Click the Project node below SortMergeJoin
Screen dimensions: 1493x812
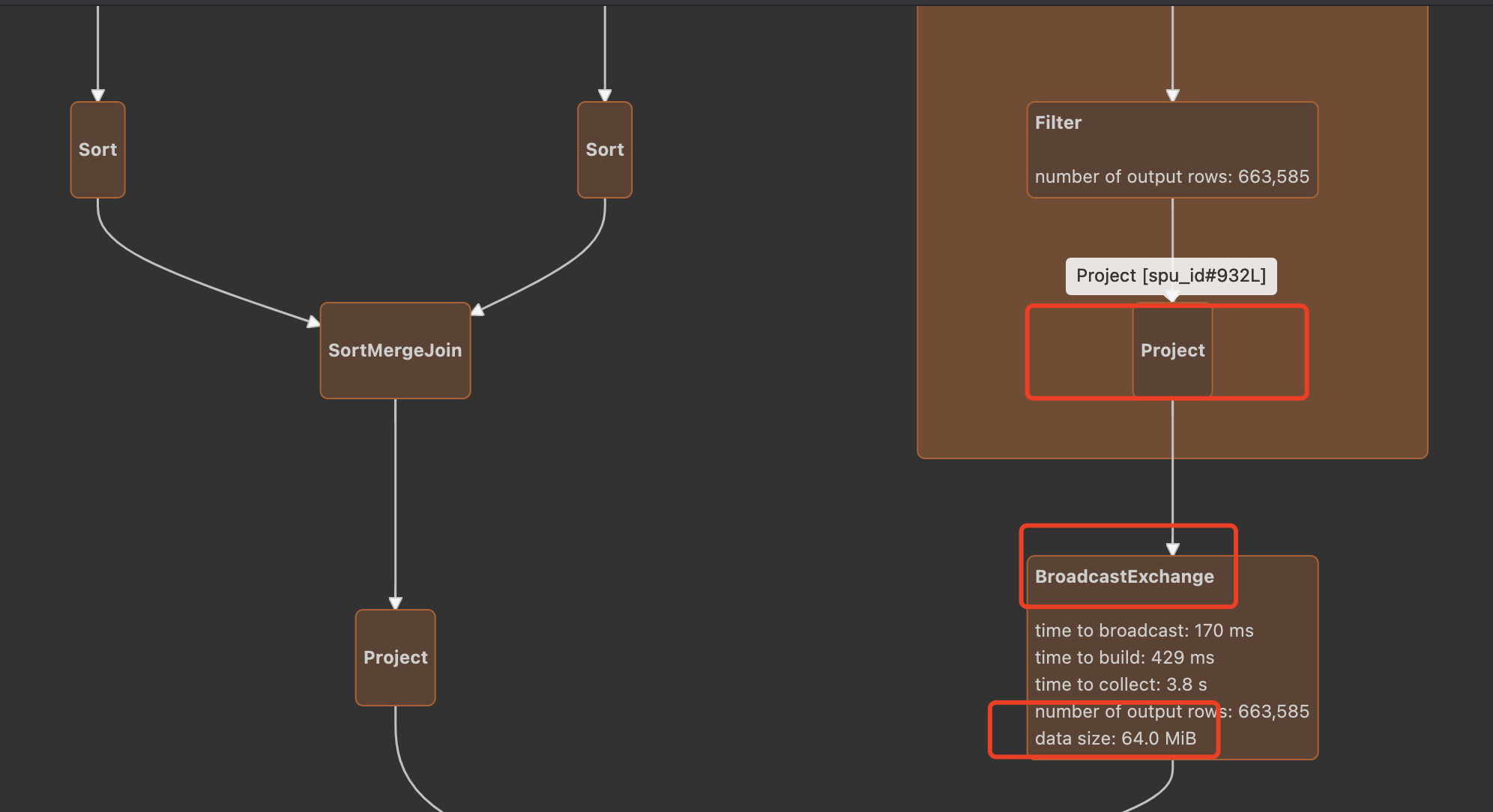pyautogui.click(x=395, y=658)
